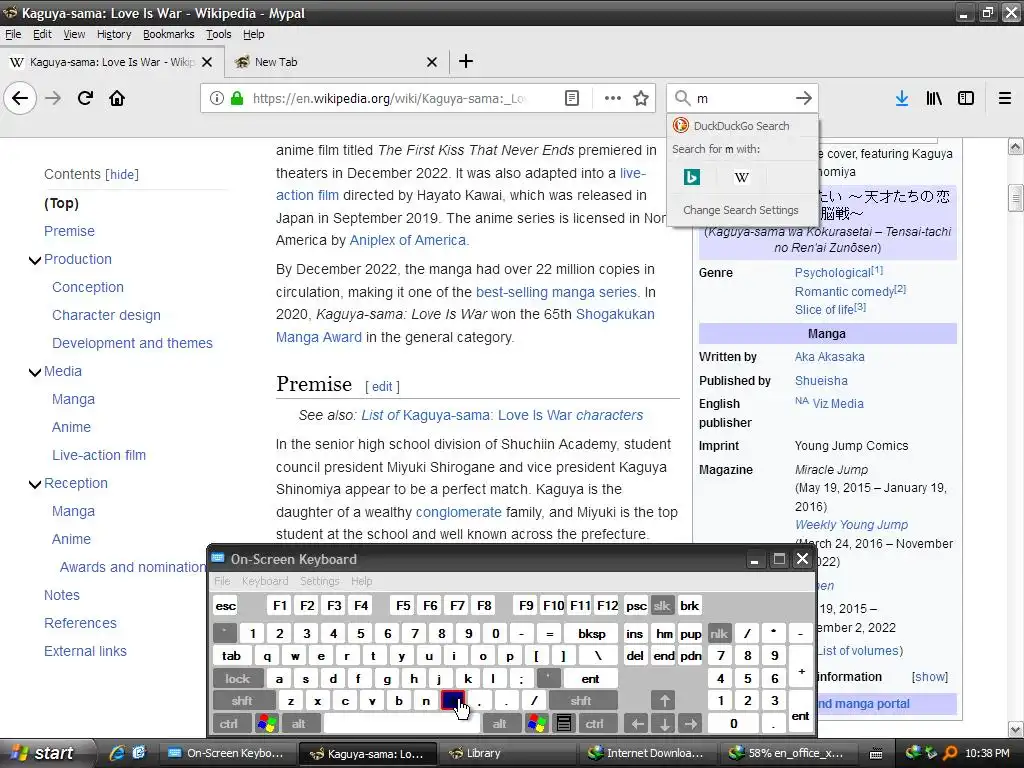
Task: Toggle reader view icon in address bar
Action: pos(571,99)
